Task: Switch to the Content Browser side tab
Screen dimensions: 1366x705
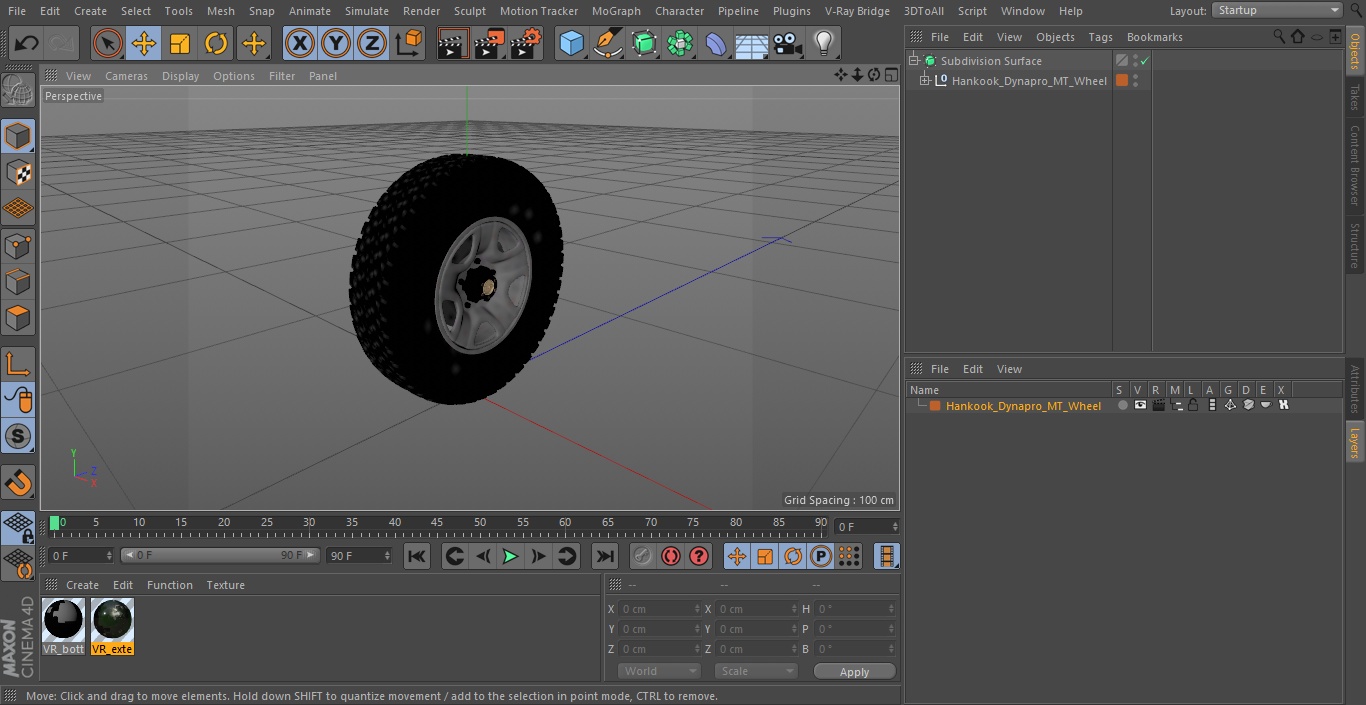Action: coord(1355,165)
